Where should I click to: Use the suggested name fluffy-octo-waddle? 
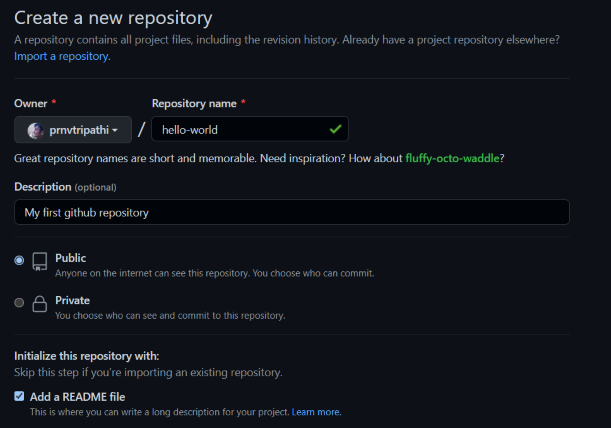452,158
